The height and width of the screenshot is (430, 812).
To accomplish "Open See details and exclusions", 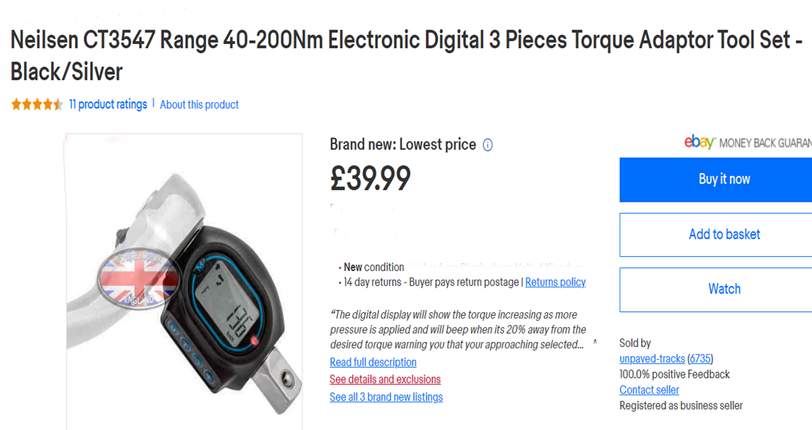I will (x=385, y=379).
